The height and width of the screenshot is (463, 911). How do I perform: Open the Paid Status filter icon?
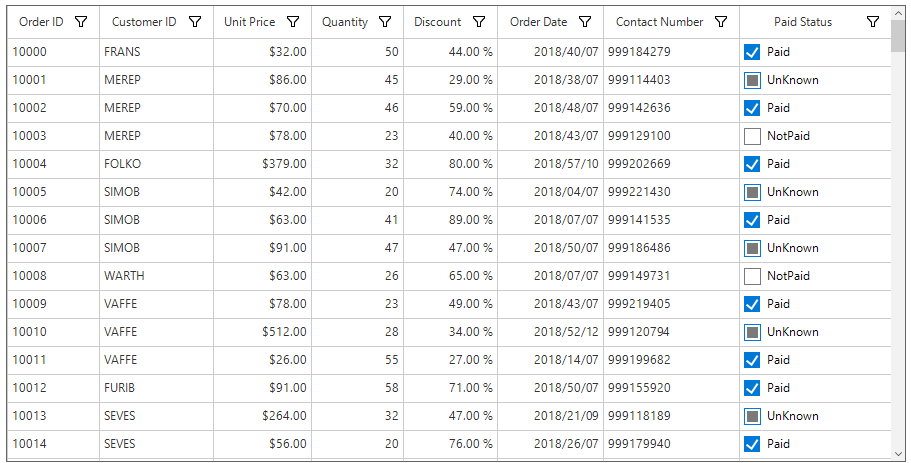tap(873, 22)
